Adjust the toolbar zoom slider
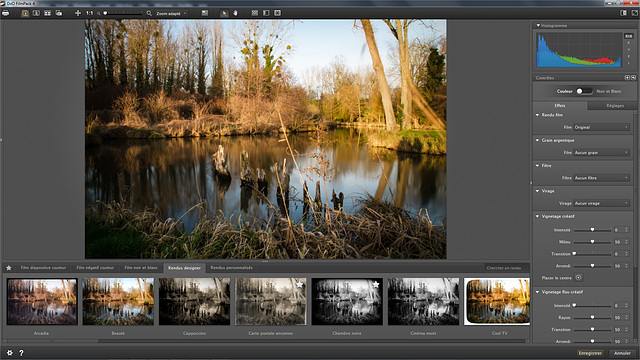The height and width of the screenshot is (360, 640). coord(122,13)
